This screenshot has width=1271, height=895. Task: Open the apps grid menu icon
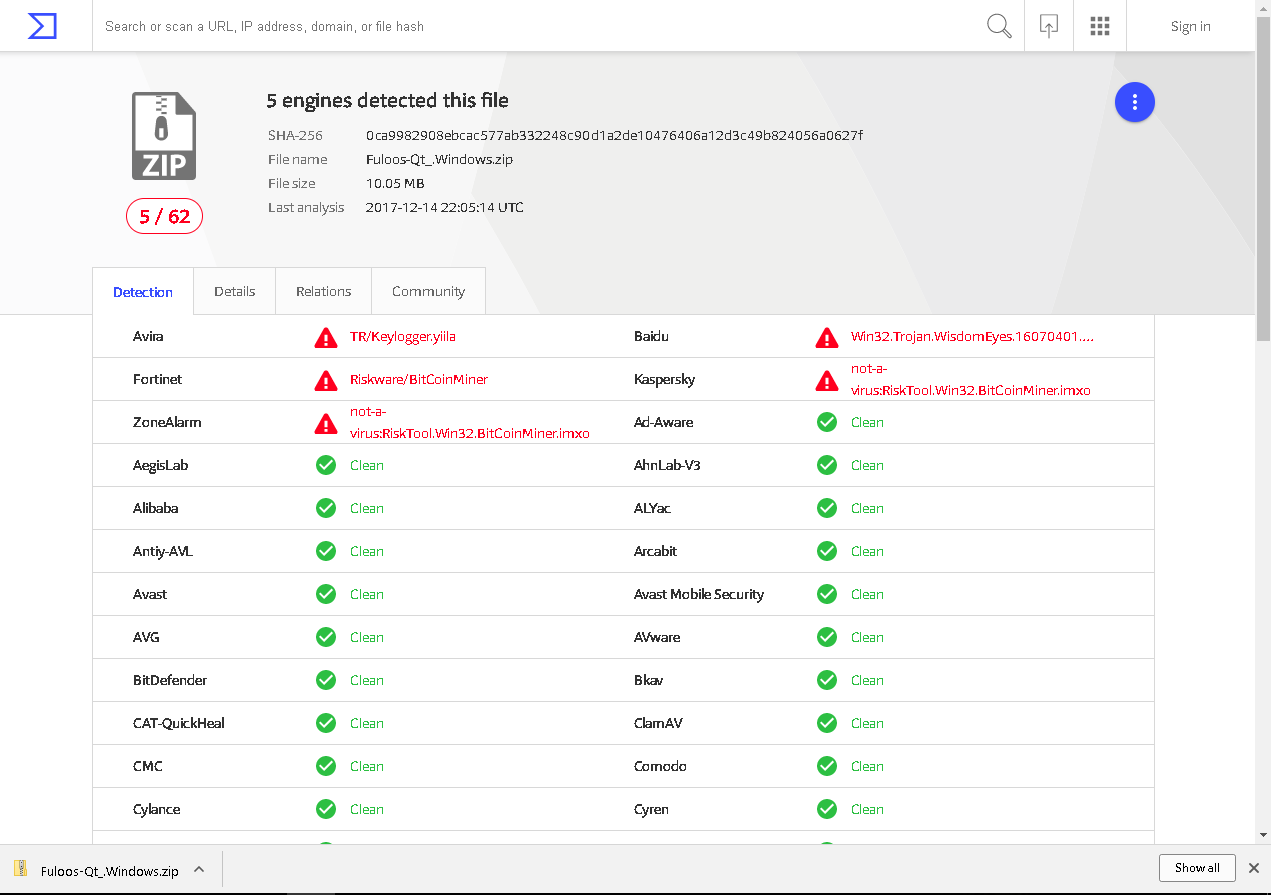1100,26
